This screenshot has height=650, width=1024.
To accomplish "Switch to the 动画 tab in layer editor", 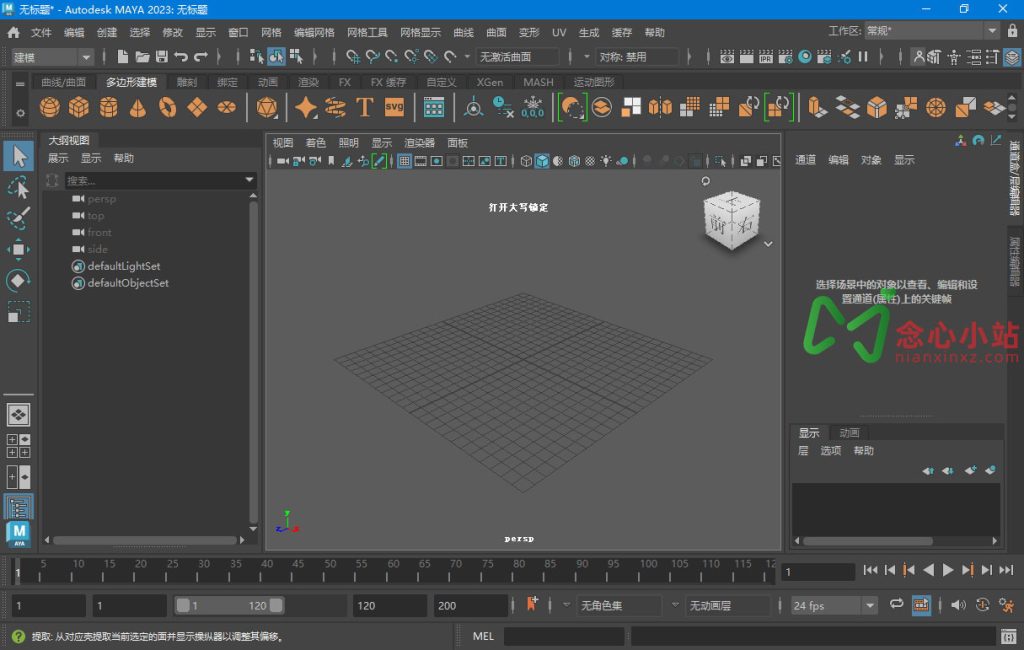I will 849,432.
